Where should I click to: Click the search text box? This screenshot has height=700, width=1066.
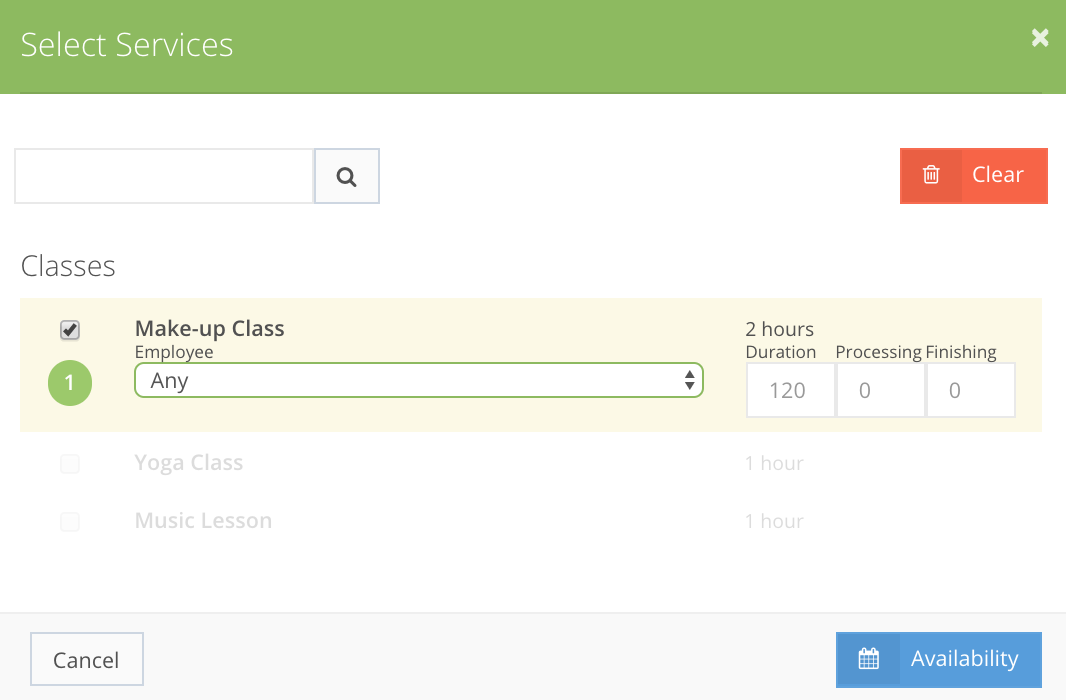[163, 176]
